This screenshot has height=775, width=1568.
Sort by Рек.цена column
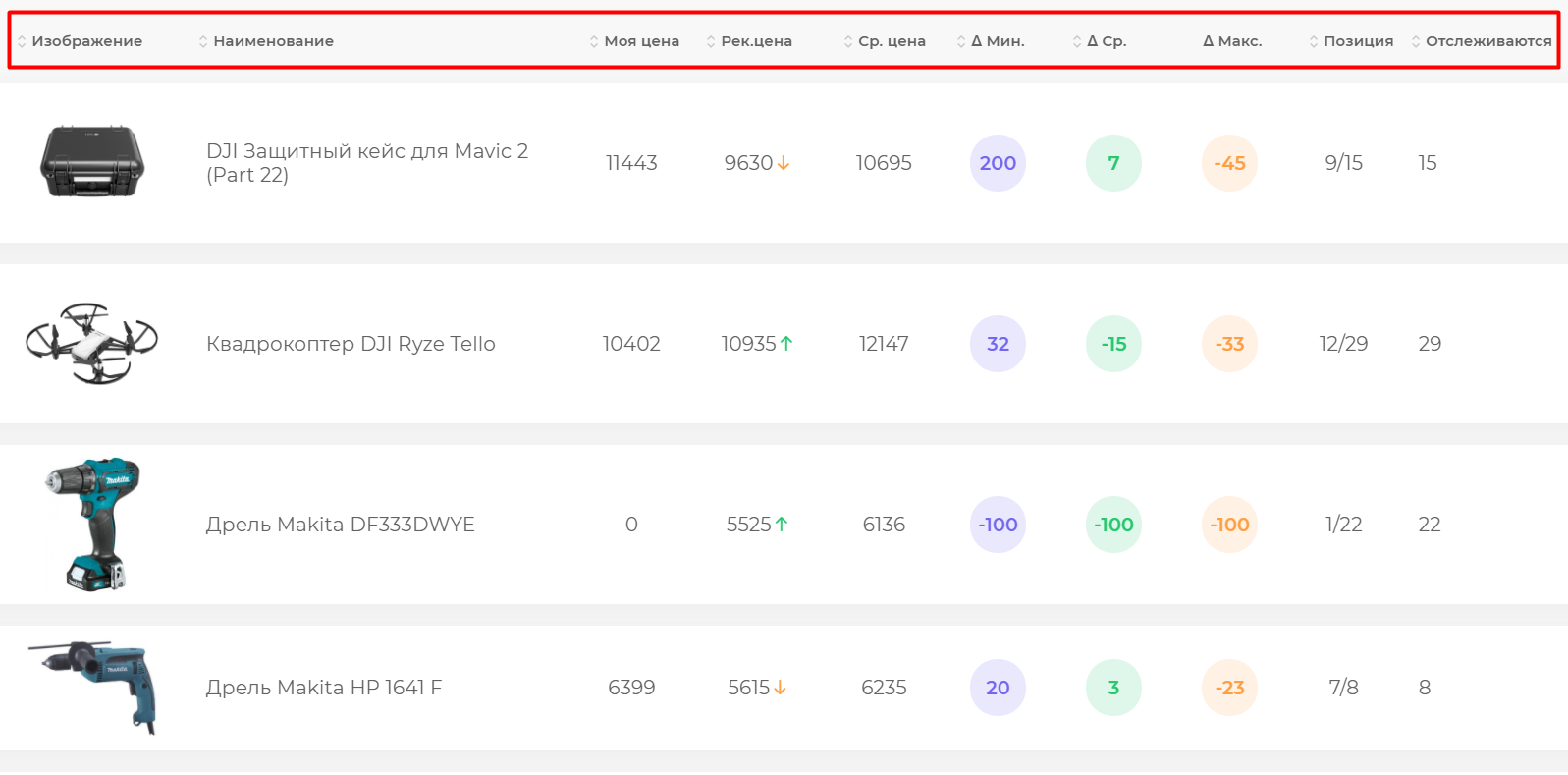tap(749, 41)
